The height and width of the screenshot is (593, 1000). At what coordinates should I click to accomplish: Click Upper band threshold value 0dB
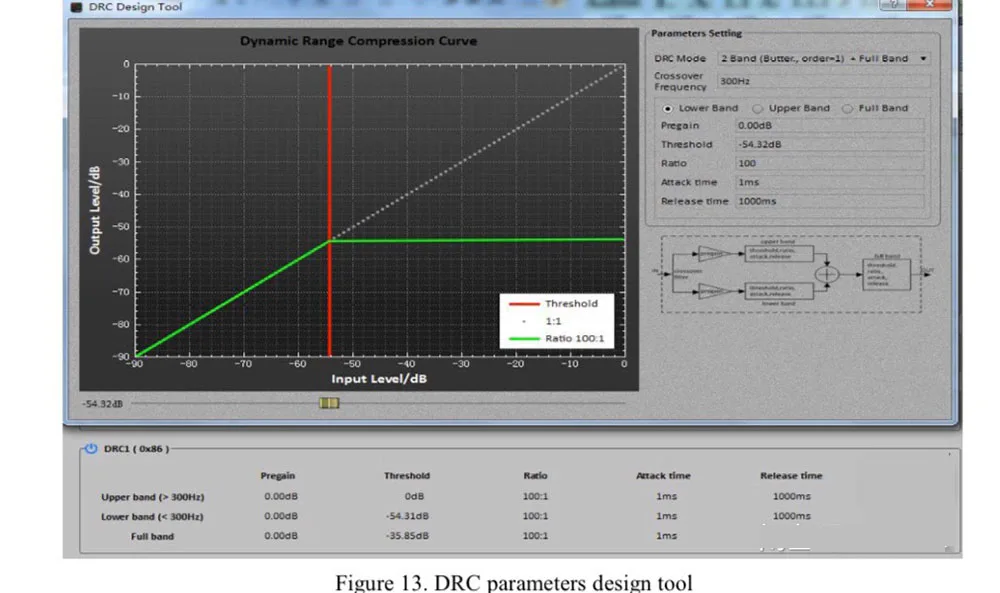click(414, 496)
